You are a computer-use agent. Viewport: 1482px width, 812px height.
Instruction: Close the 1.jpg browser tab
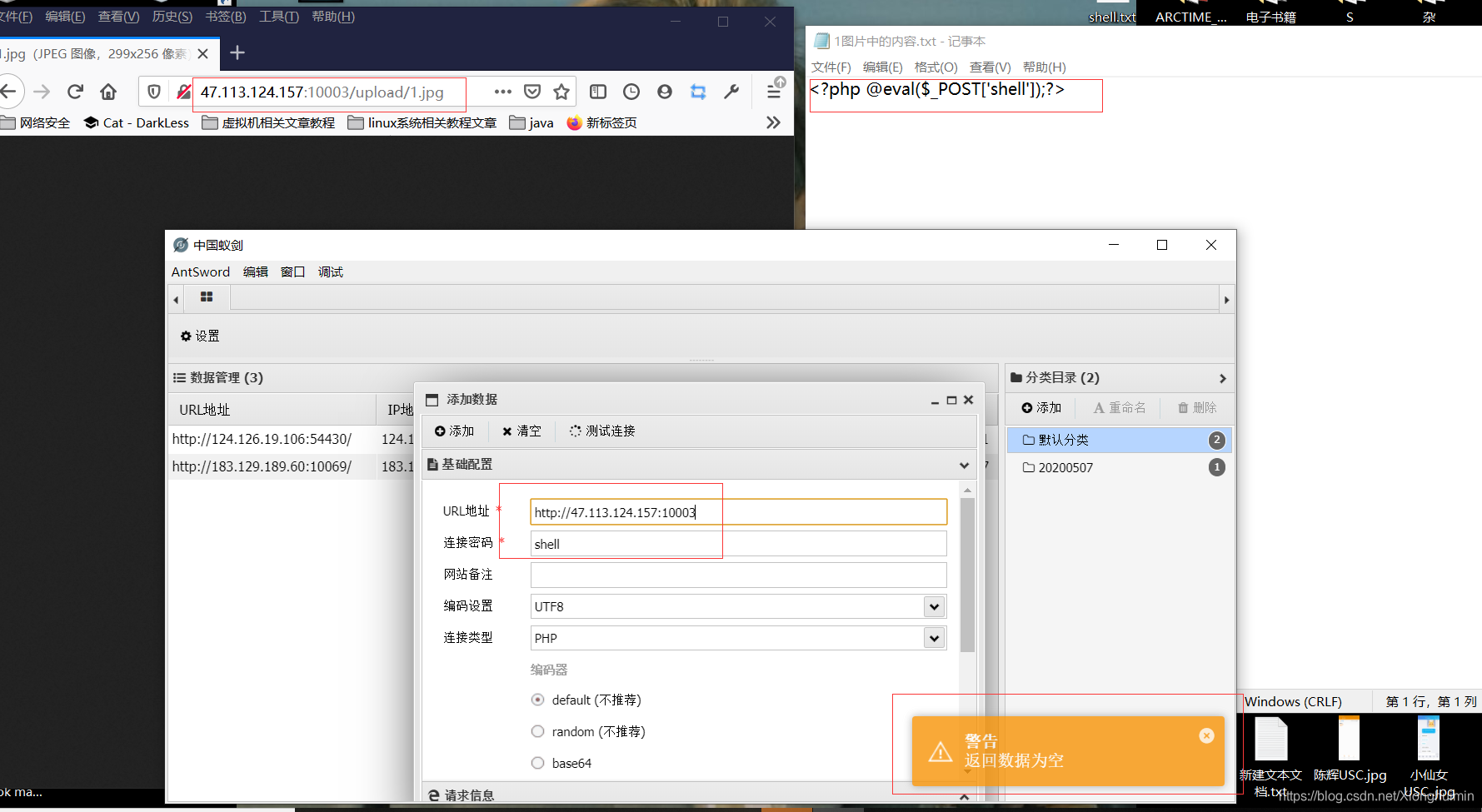pos(203,53)
